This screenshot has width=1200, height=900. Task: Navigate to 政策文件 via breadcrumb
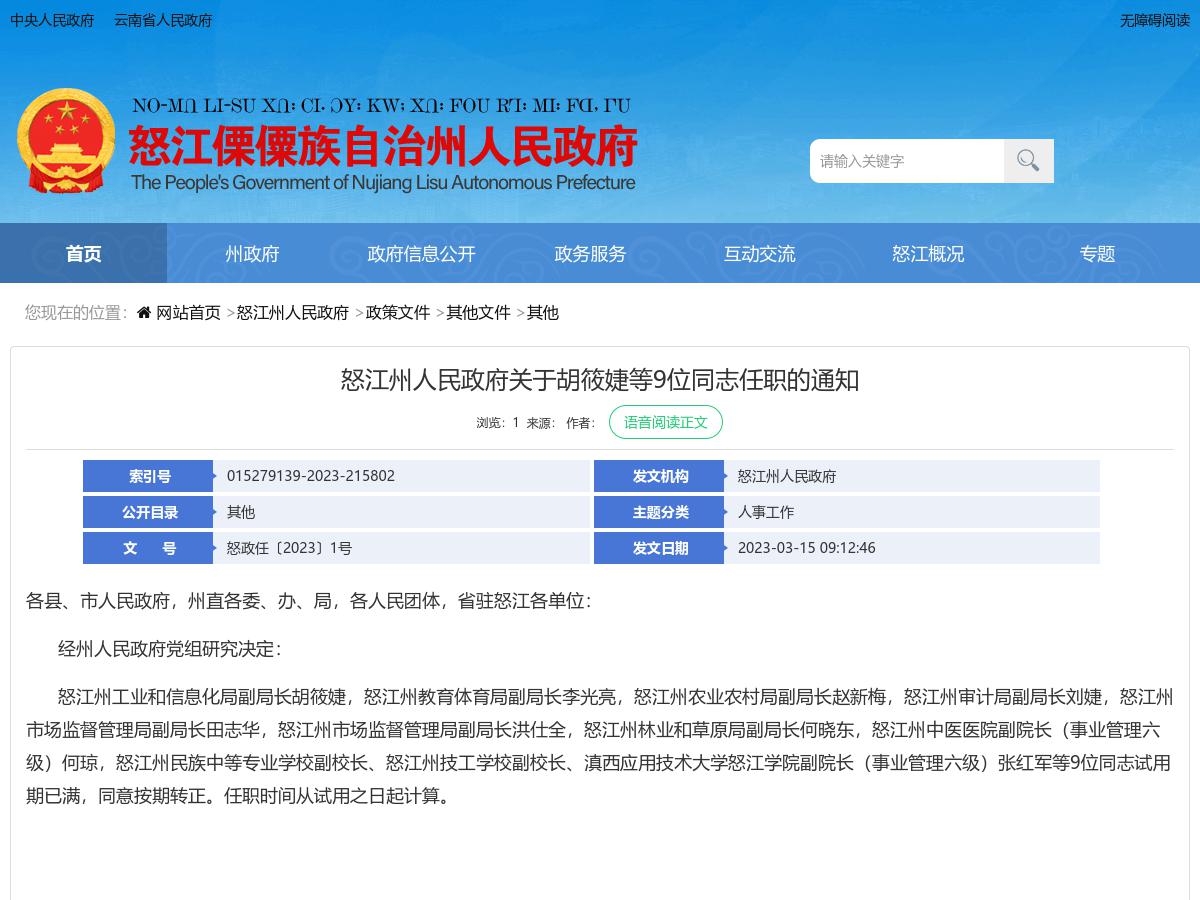(x=397, y=312)
